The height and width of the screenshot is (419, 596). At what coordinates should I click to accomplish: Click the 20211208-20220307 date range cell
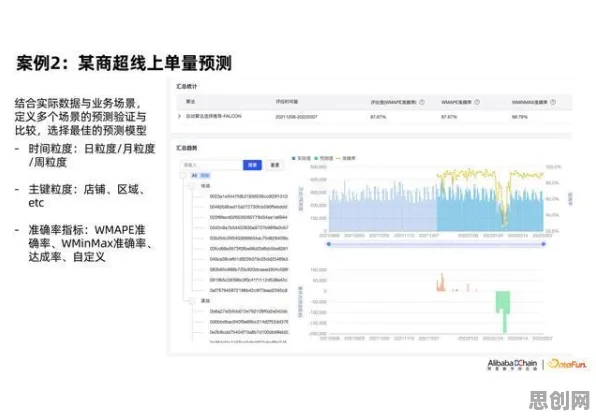click(x=296, y=117)
